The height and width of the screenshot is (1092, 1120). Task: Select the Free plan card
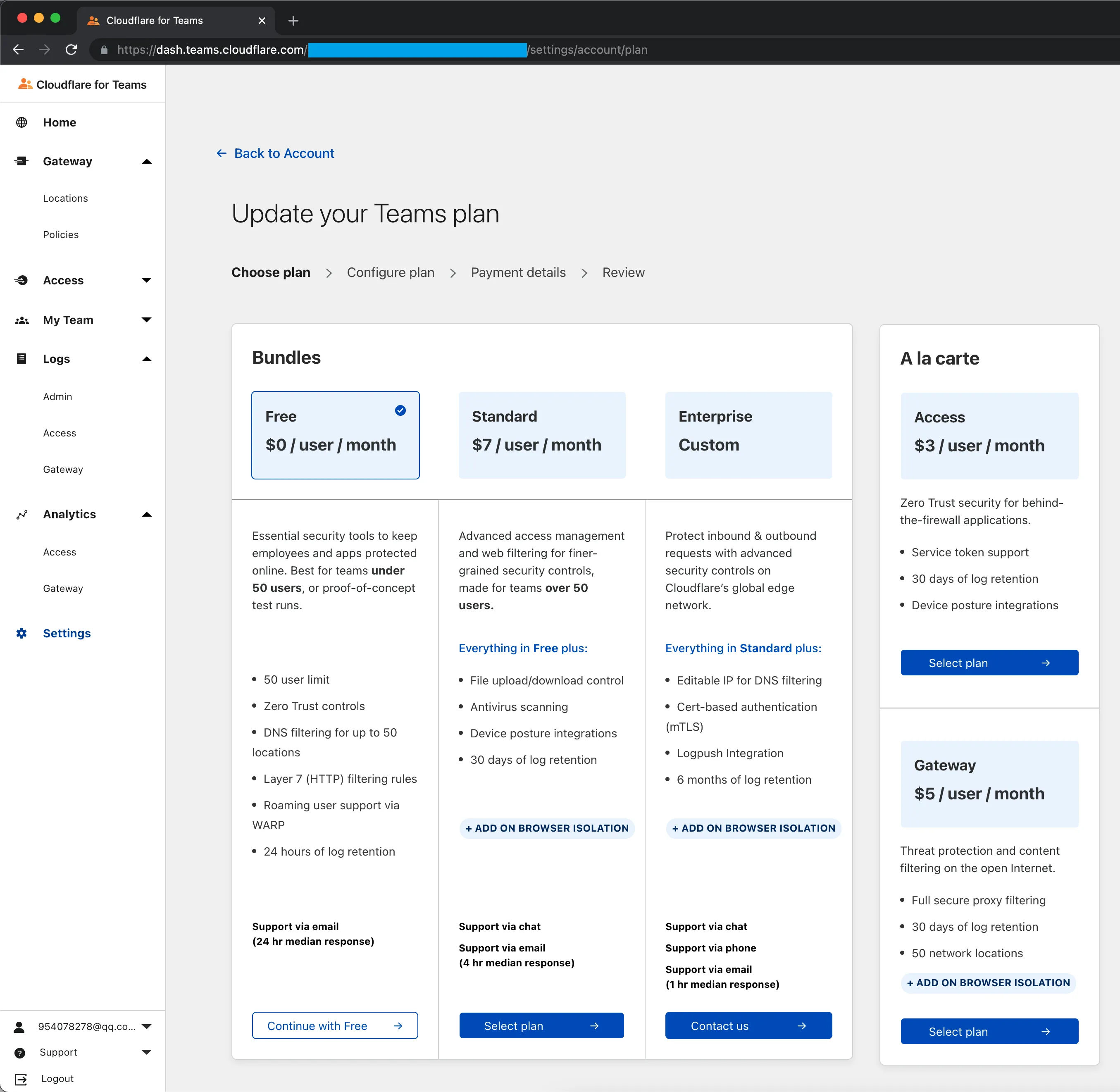coord(335,435)
